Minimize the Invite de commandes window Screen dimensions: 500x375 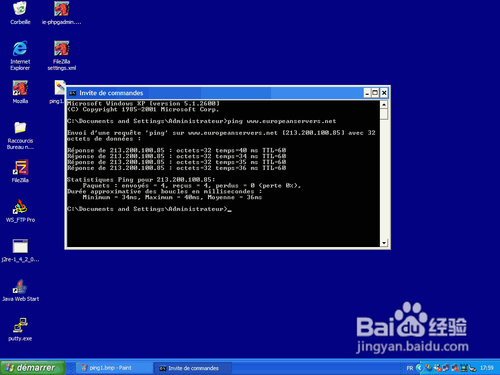point(367,93)
